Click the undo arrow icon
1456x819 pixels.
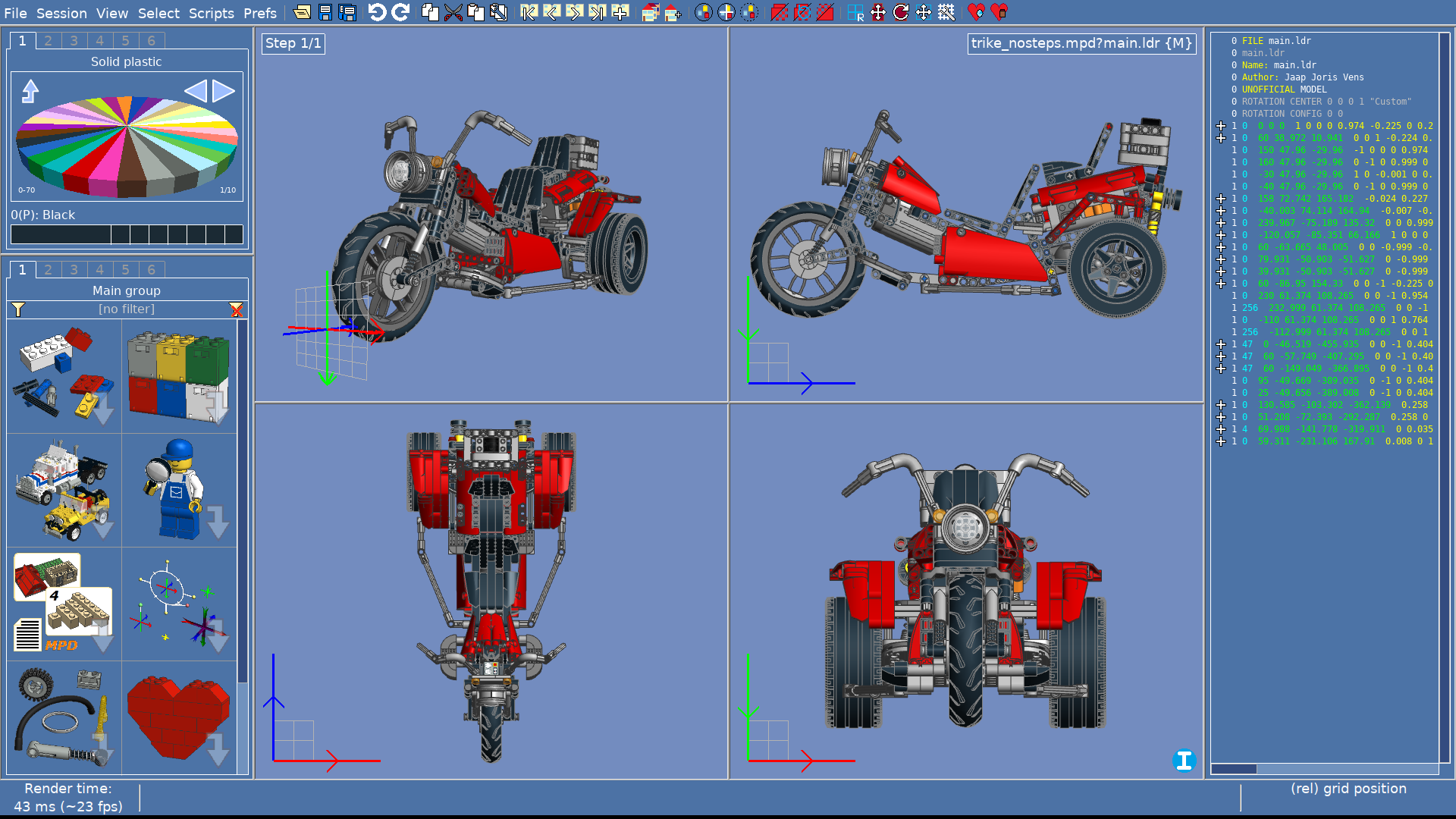point(377,12)
